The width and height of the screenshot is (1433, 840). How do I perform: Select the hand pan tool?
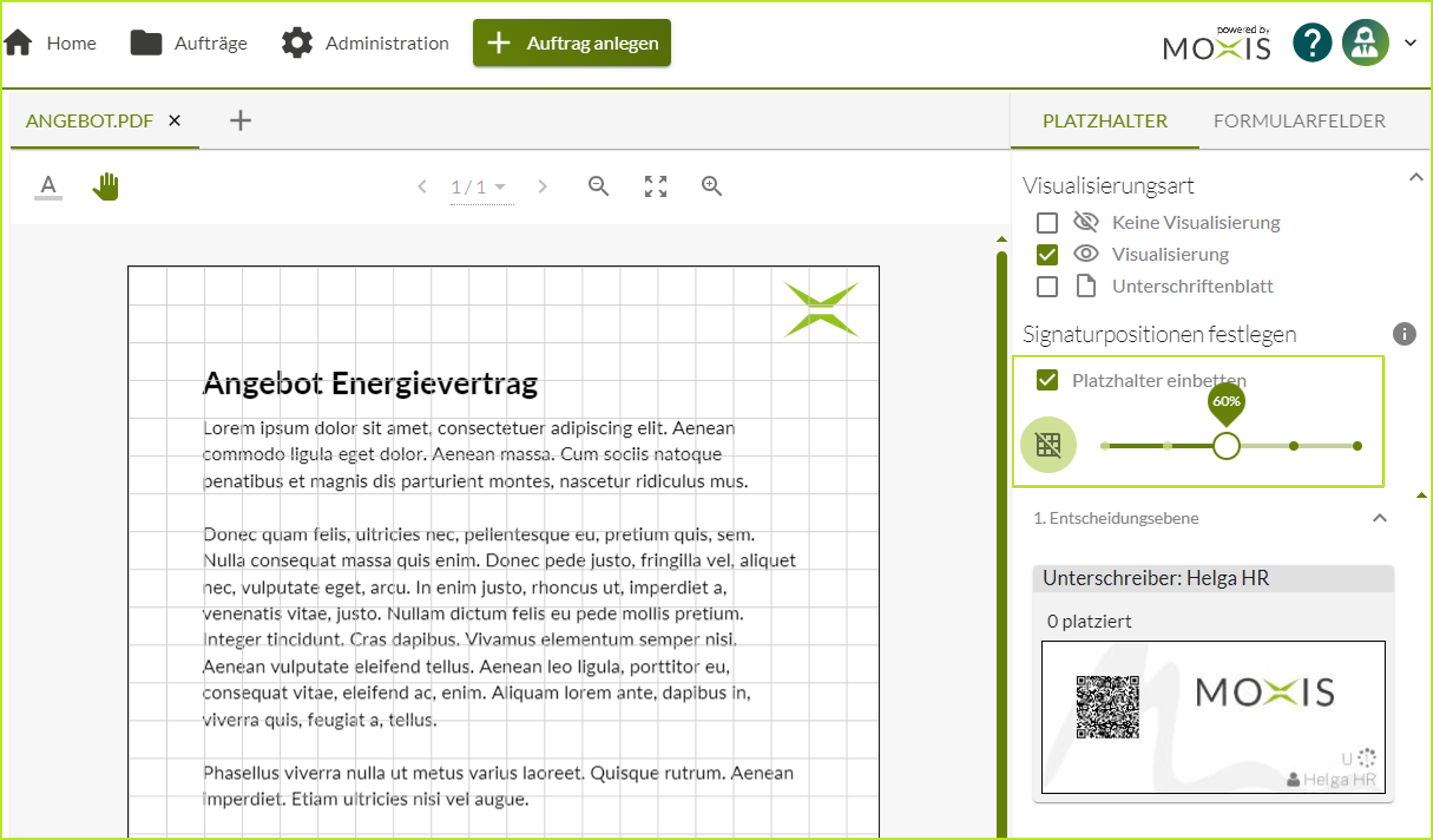pos(106,186)
